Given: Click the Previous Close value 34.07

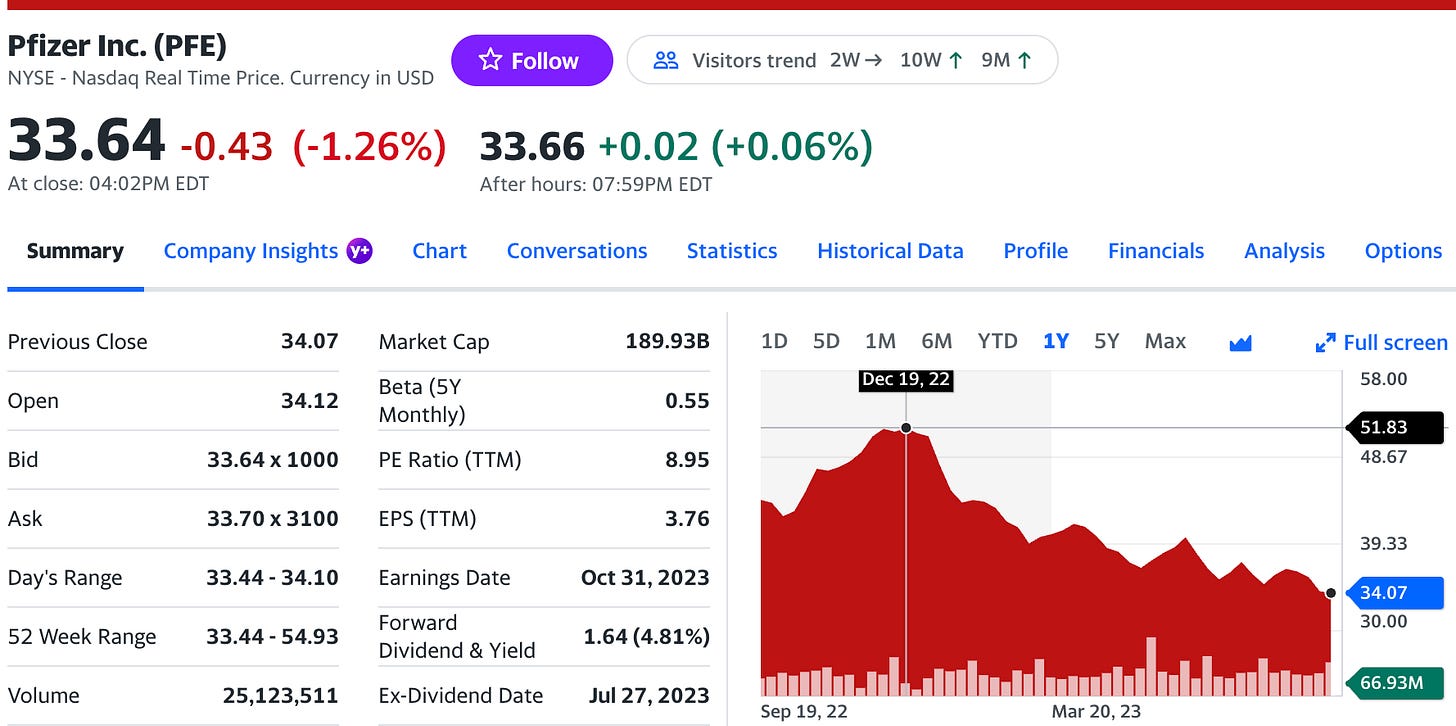Looking at the screenshot, I should (310, 342).
